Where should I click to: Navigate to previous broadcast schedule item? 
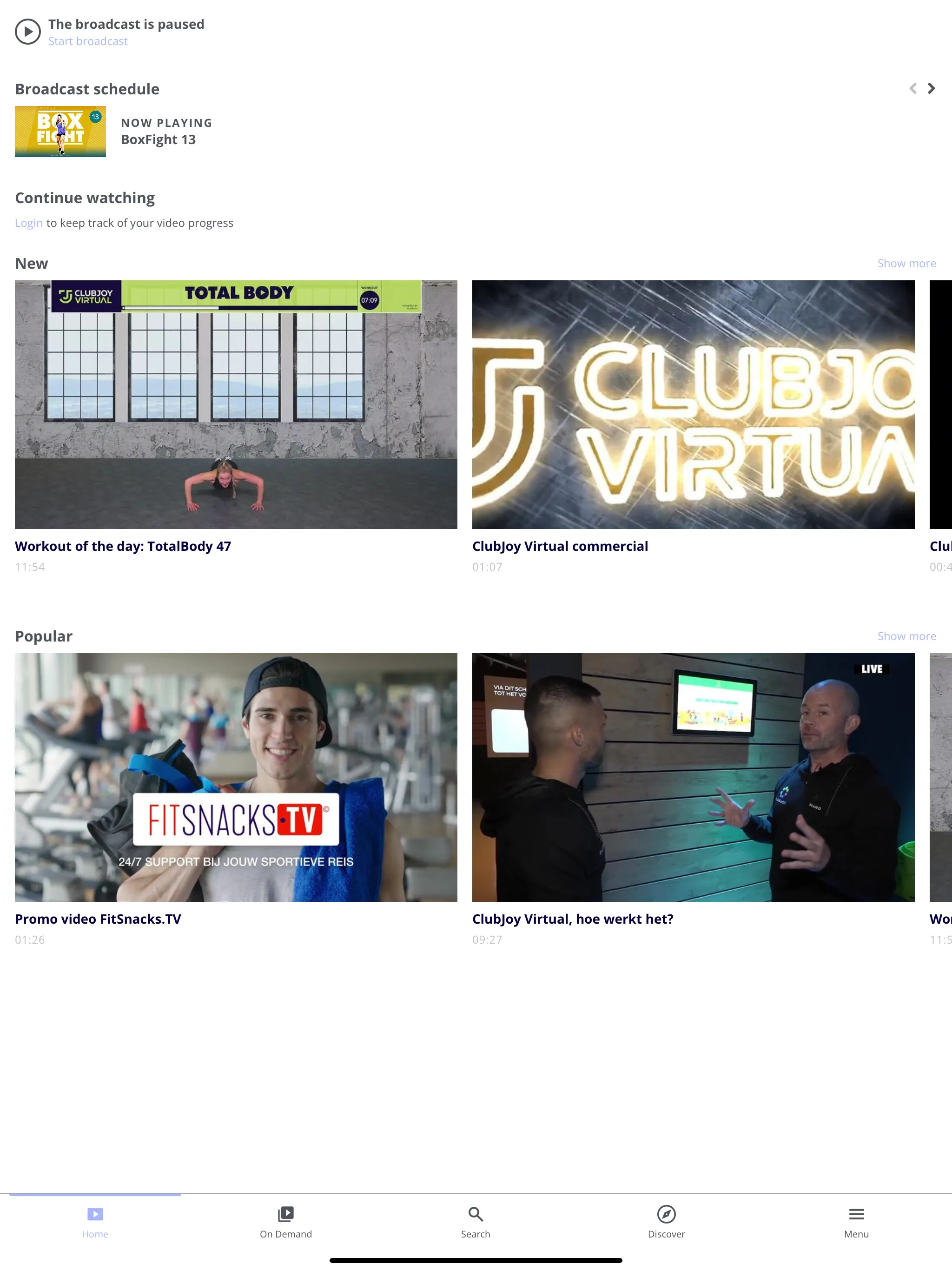coord(912,89)
